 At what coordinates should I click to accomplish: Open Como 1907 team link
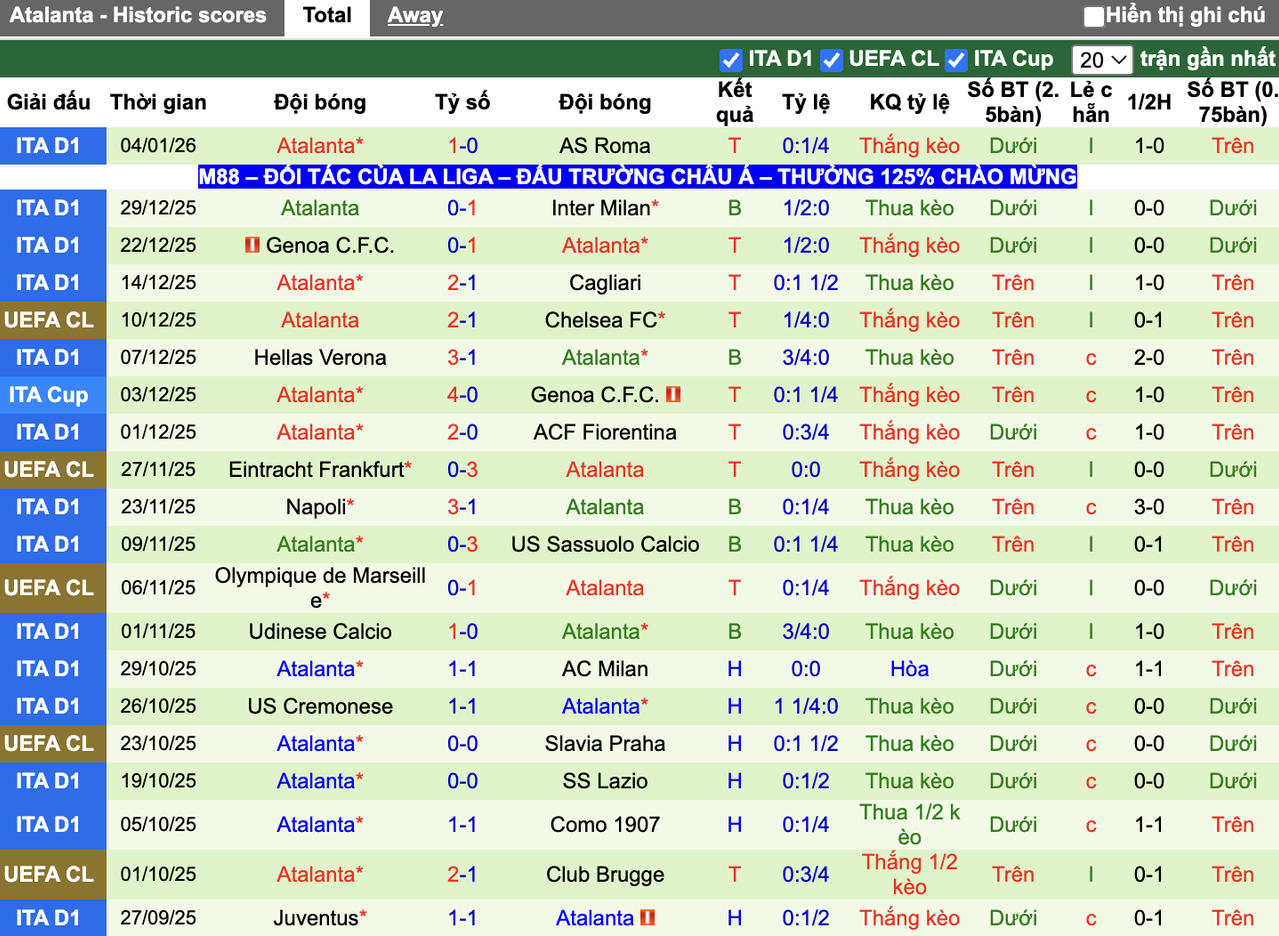[605, 825]
